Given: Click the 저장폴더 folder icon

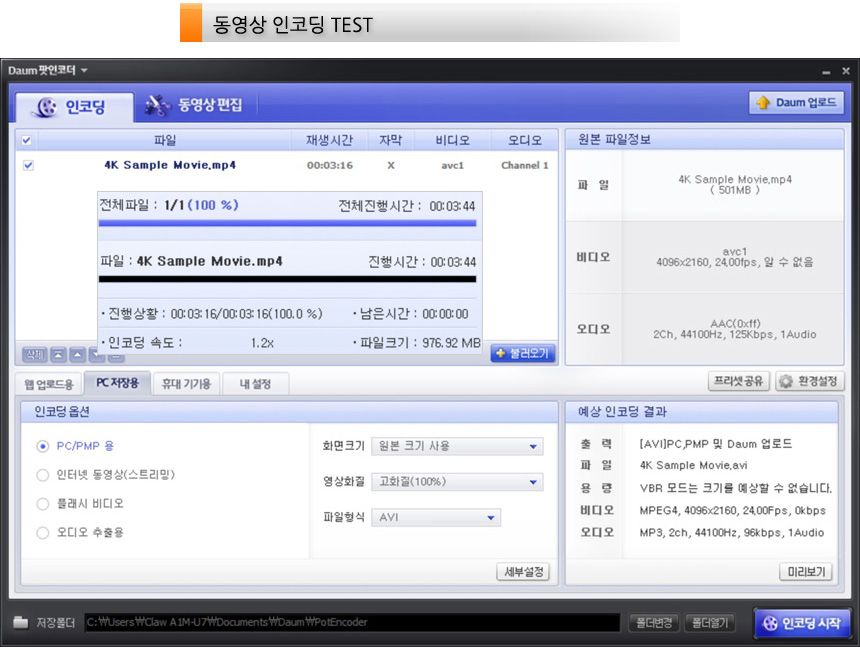Looking at the screenshot, I should click(x=21, y=622).
